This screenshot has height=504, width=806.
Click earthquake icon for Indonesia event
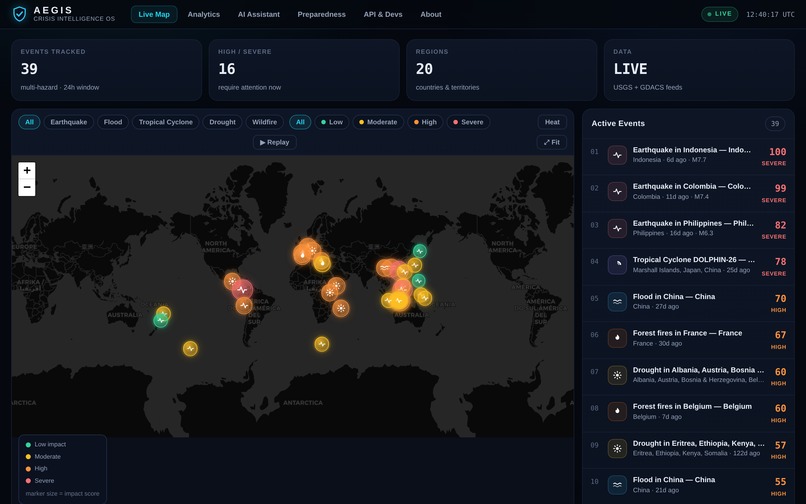point(617,155)
